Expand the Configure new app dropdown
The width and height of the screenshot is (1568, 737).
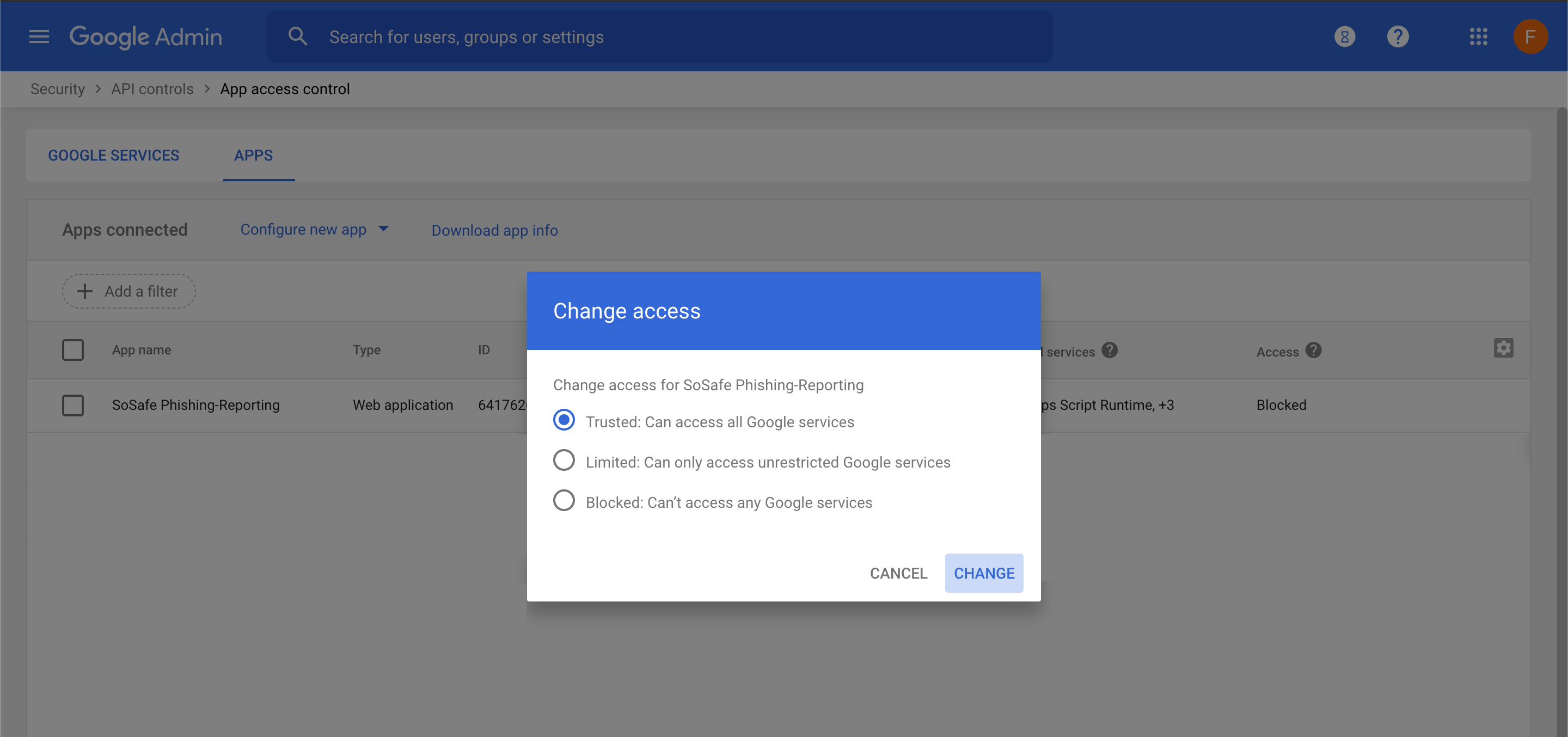tap(315, 230)
